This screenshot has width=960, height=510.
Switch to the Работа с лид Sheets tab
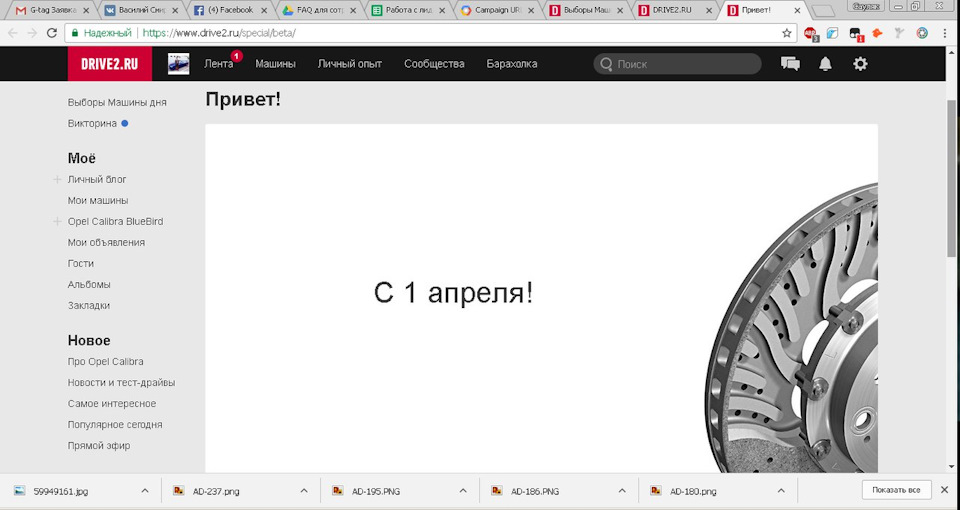point(408,10)
